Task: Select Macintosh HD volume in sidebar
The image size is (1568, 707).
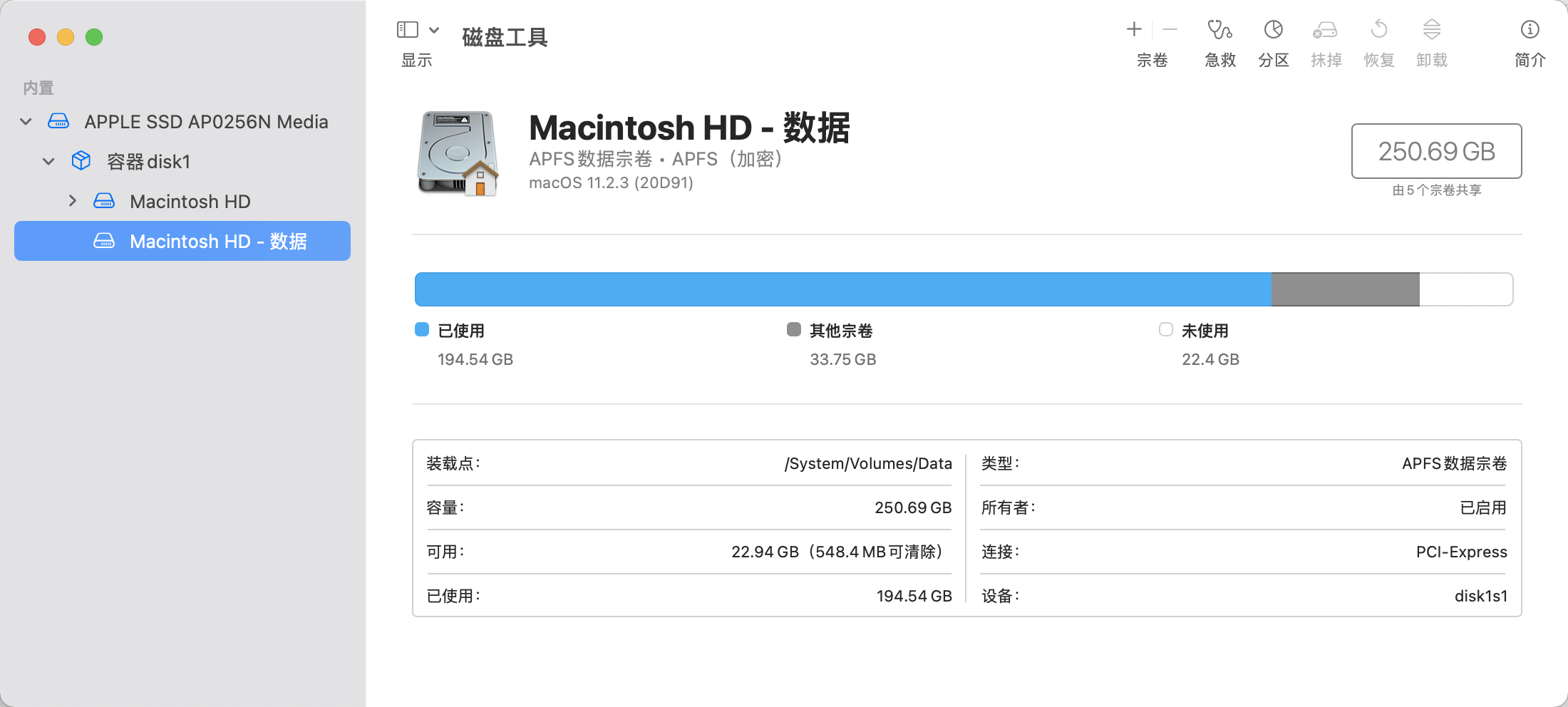Action: pos(182,202)
